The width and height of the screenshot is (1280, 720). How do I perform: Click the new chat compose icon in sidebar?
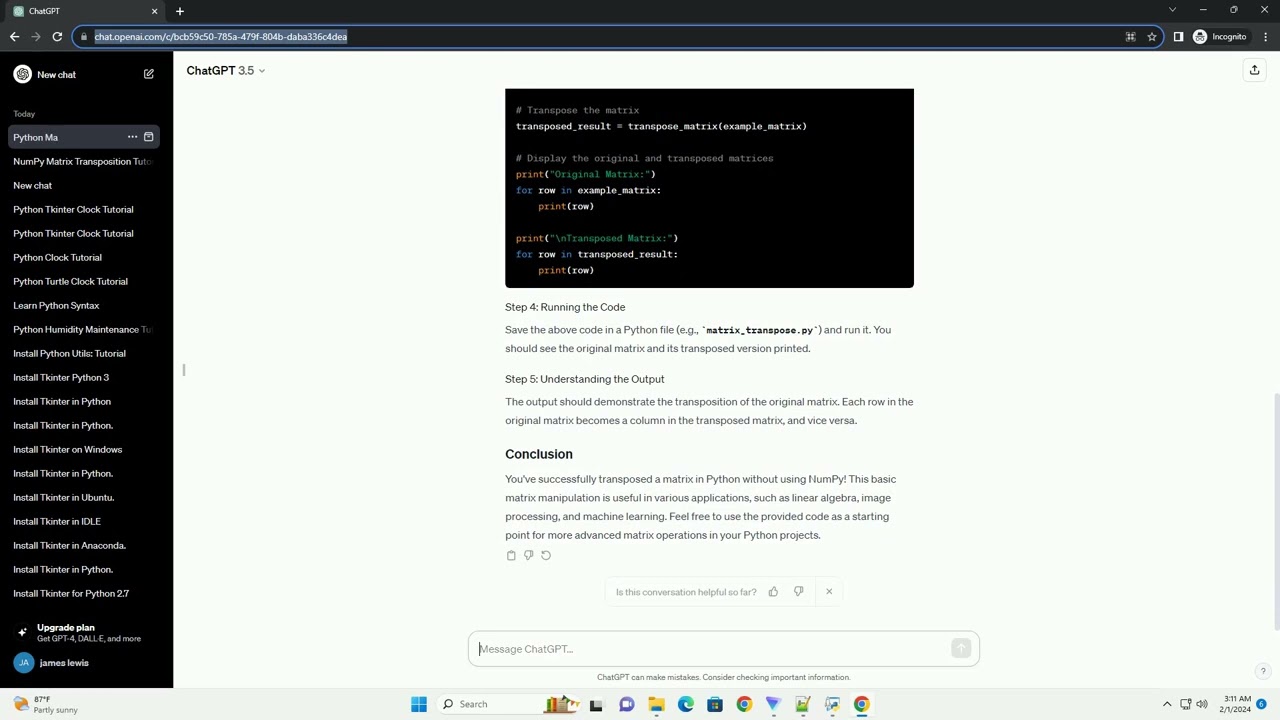click(149, 74)
